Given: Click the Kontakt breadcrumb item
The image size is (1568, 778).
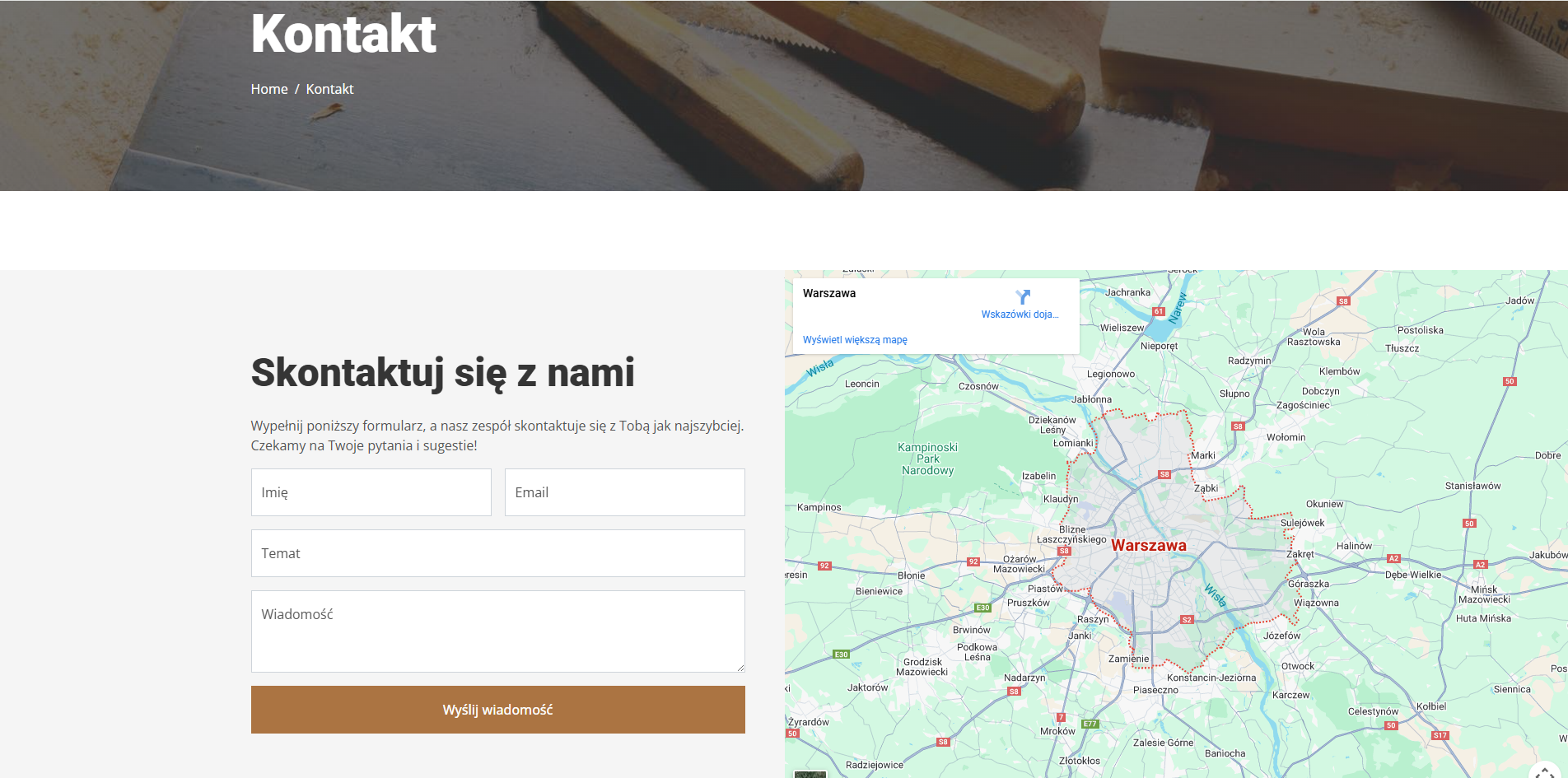Looking at the screenshot, I should (x=329, y=89).
